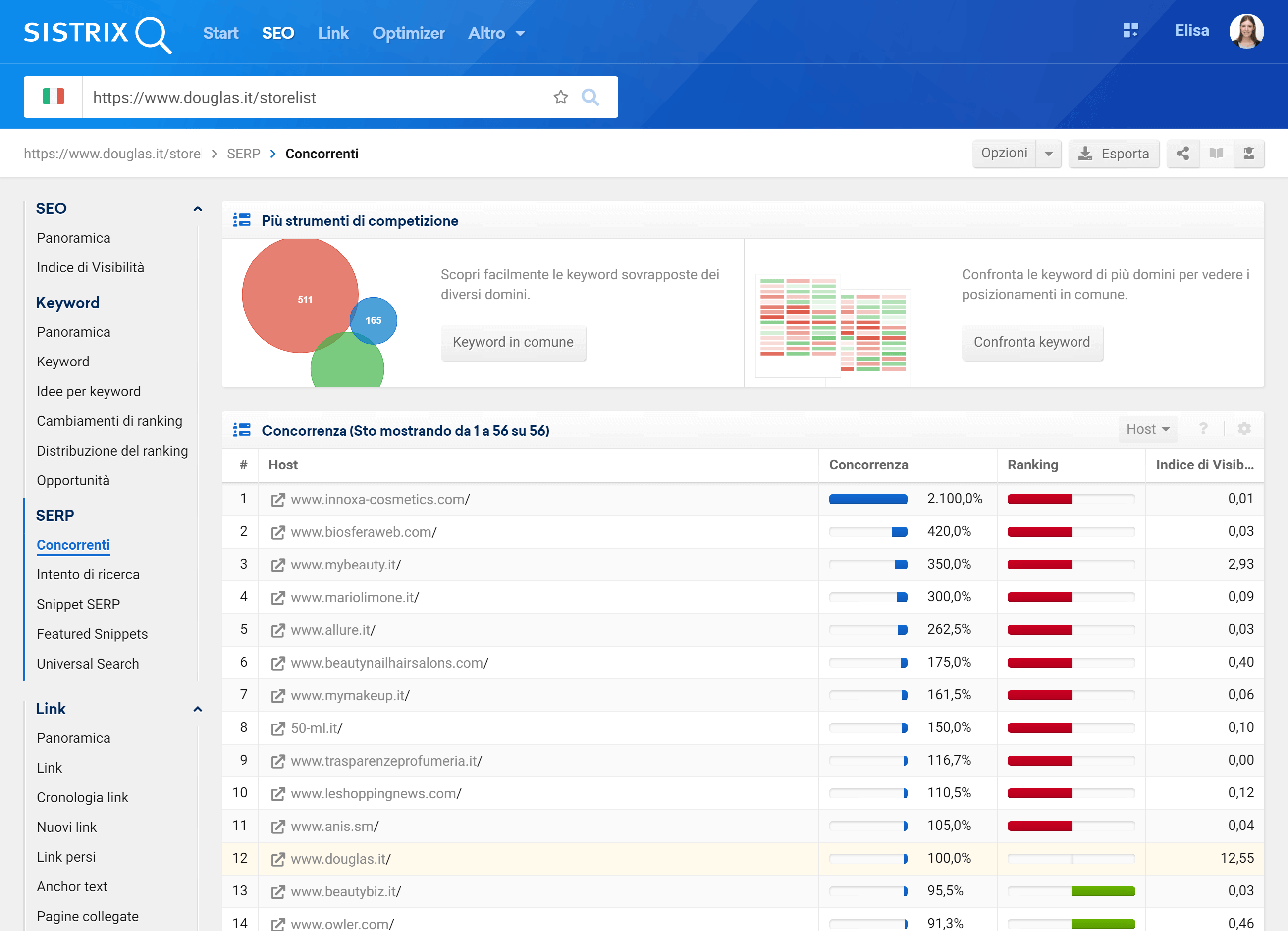Viewport: 1288px width, 931px height.
Task: Bookmark URL with the star icon
Action: (560, 97)
